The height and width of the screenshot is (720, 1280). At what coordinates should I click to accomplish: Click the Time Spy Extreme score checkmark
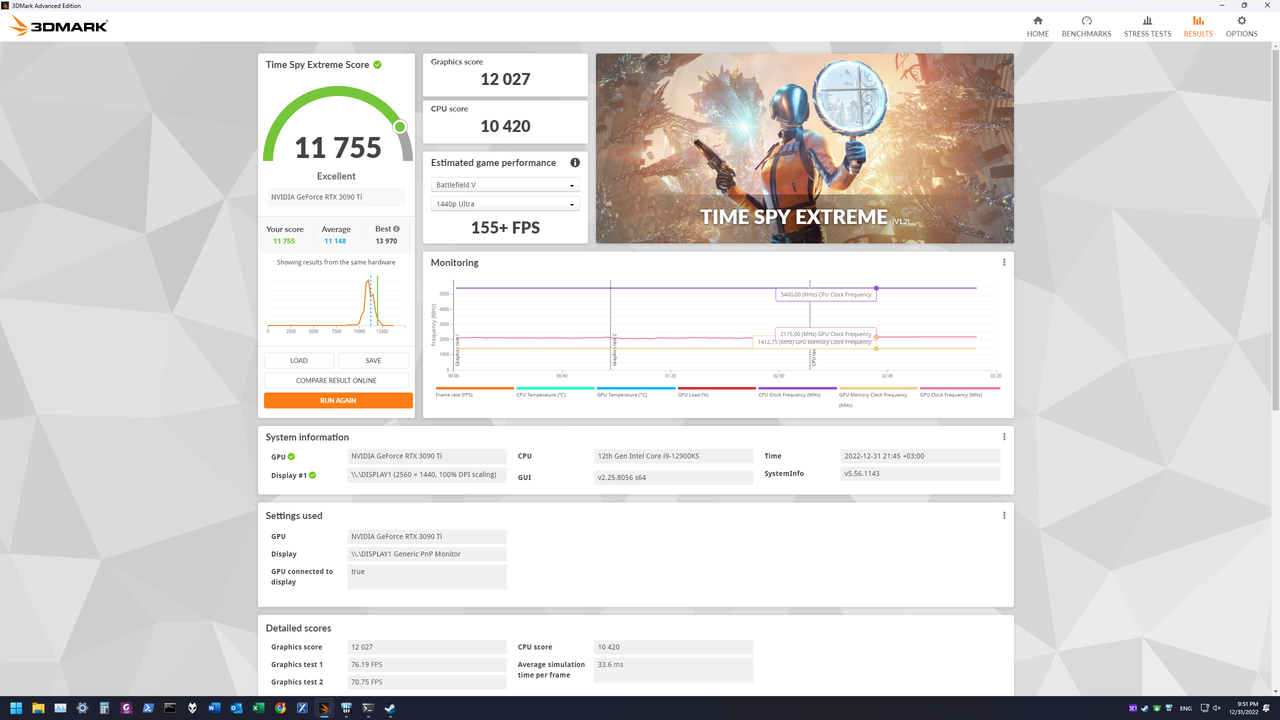pos(378,64)
